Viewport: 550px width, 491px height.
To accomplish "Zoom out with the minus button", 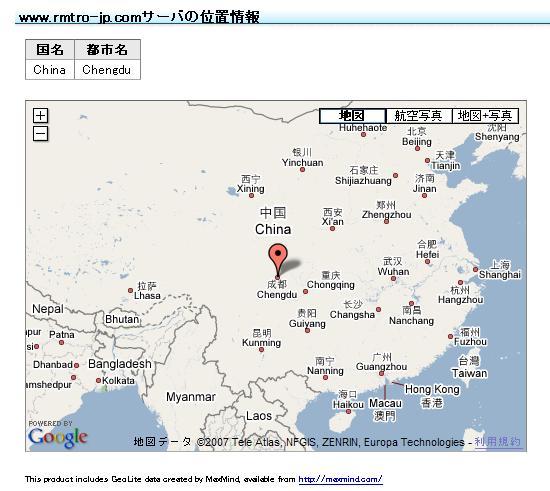I will (40, 134).
